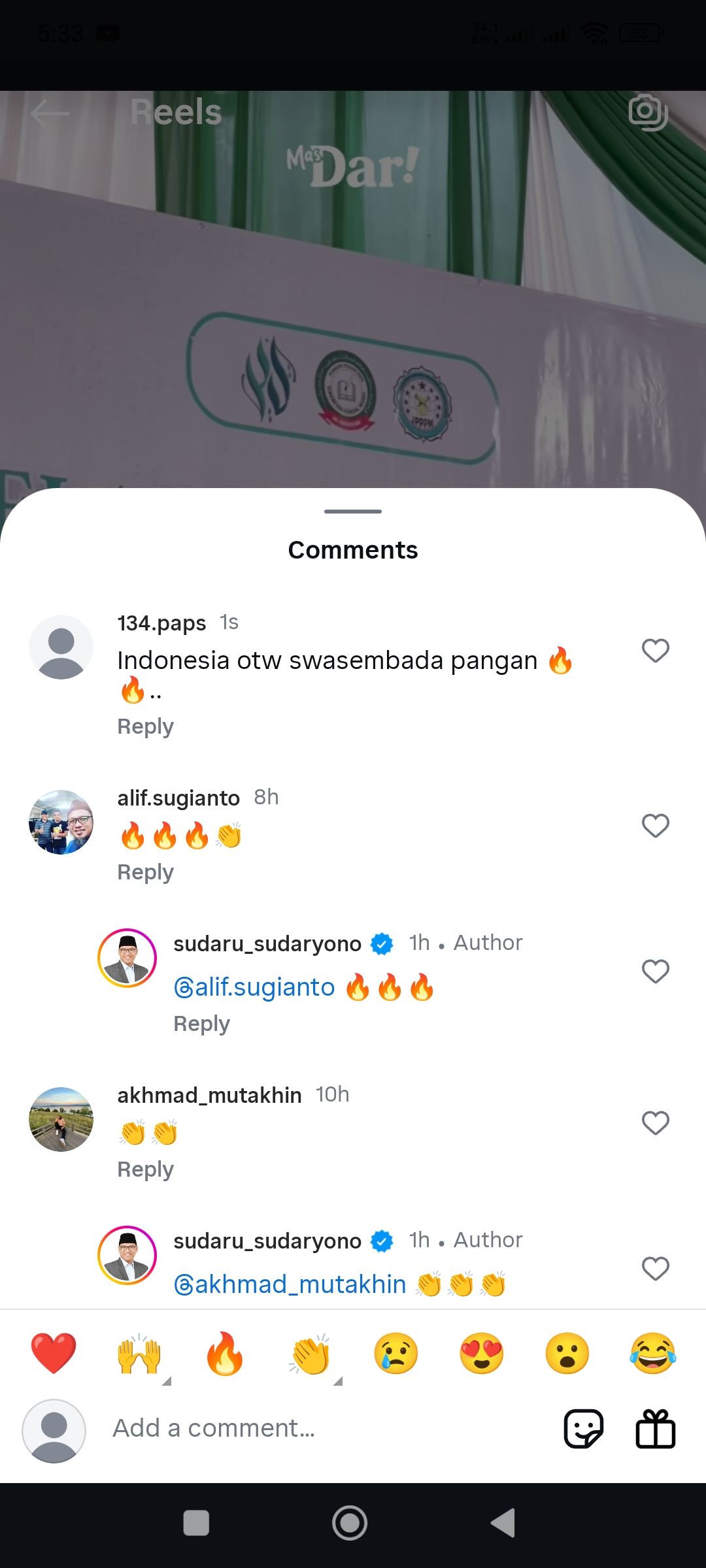Like akhmad_mutakhin's clapping comment

point(656,1123)
